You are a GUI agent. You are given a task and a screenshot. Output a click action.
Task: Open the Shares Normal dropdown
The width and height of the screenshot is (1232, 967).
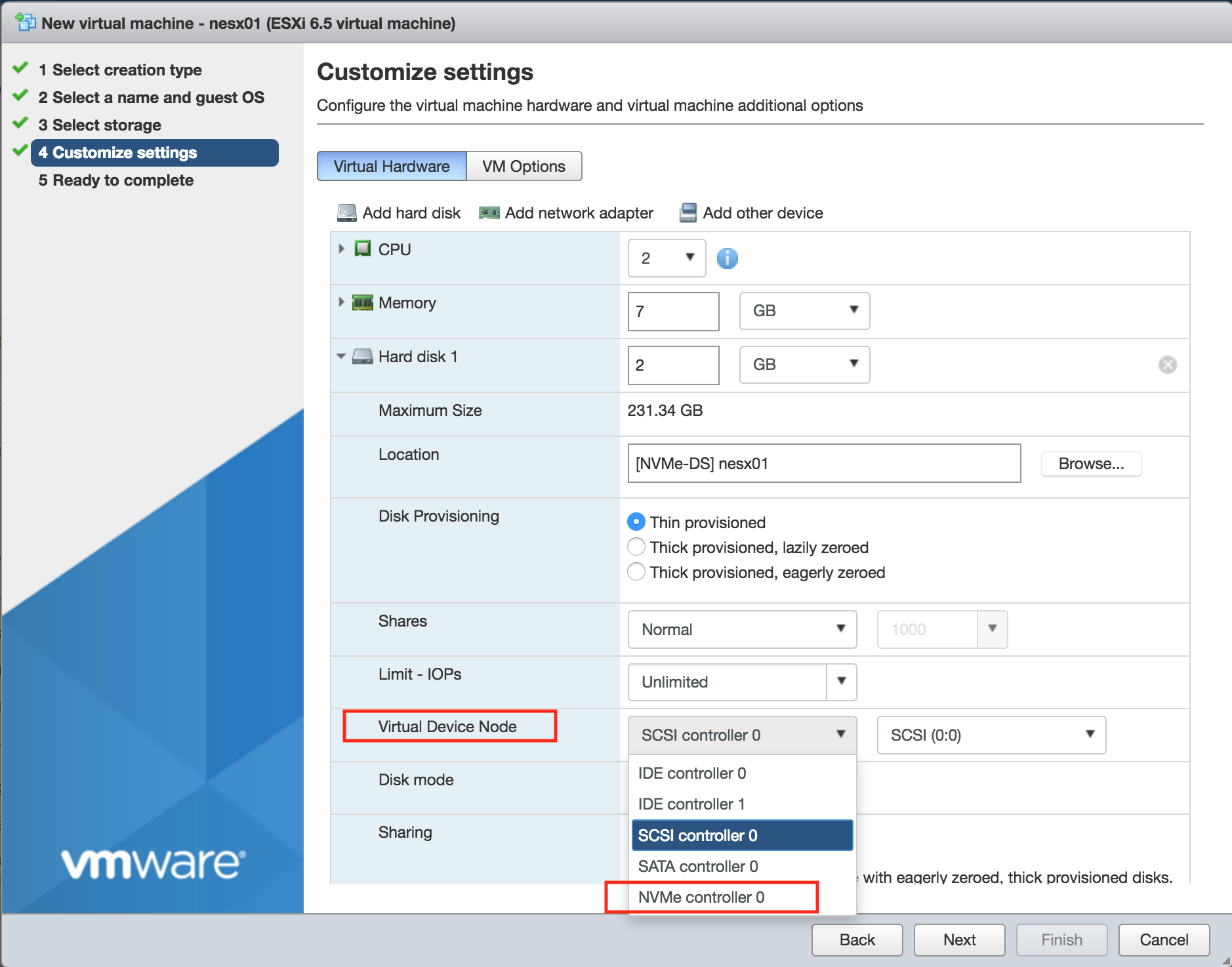coord(742,630)
